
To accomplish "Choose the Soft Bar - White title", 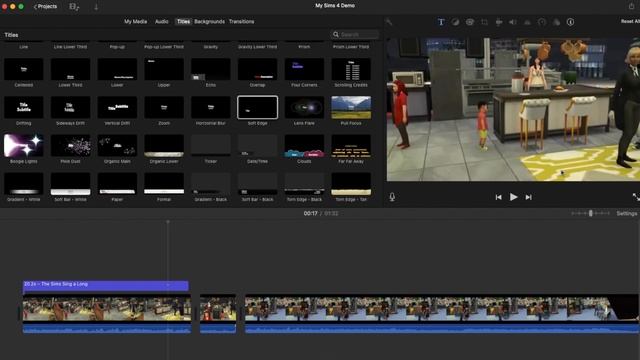I will coord(70,184).
